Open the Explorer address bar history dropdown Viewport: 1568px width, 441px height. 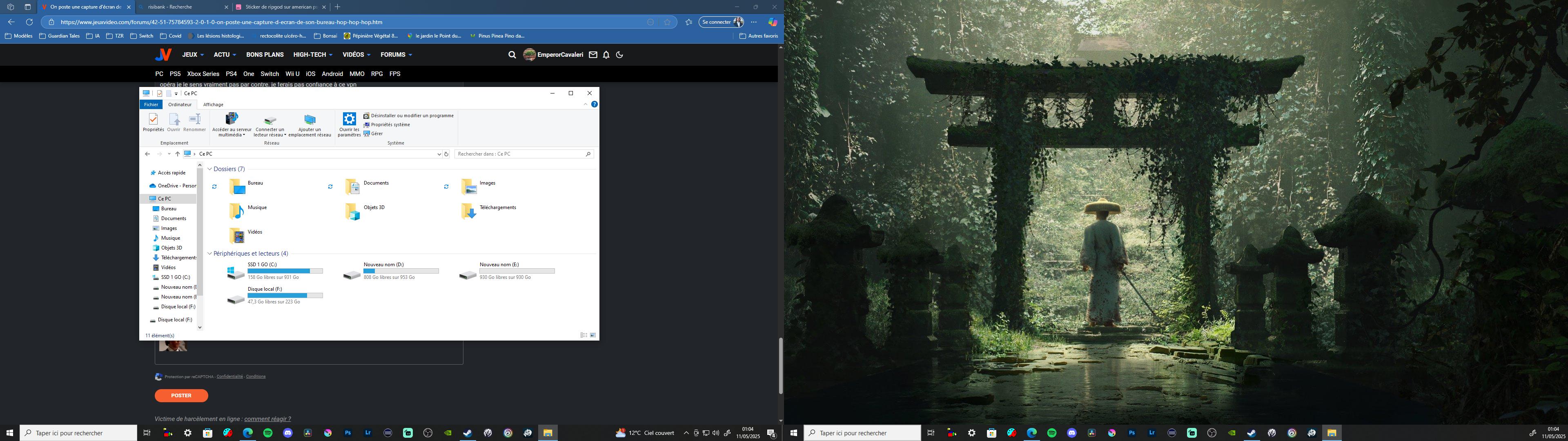coord(439,154)
